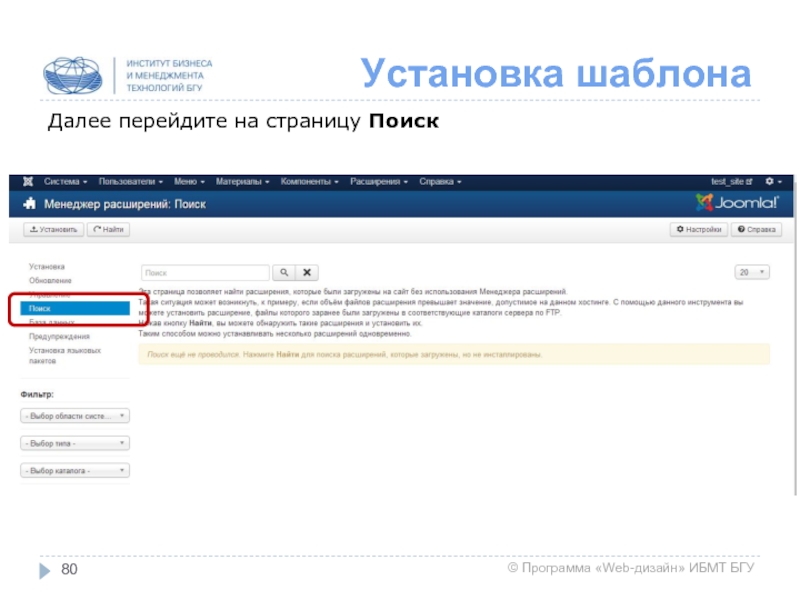Viewport: 800px width, 600px height.
Task: Open the Материалы menu
Action: pyautogui.click(x=242, y=182)
